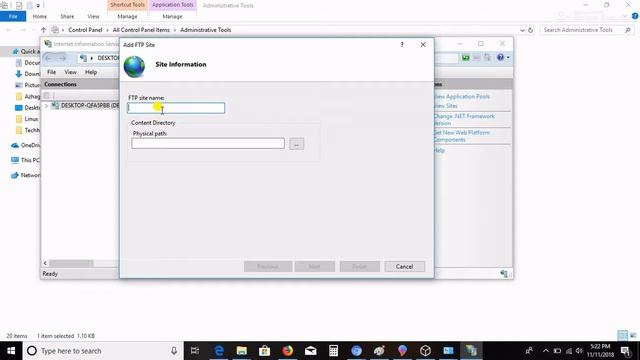Select DESKTOP-QFA5PBB in Connections tree
The width and height of the screenshot is (640, 360).
point(89,106)
